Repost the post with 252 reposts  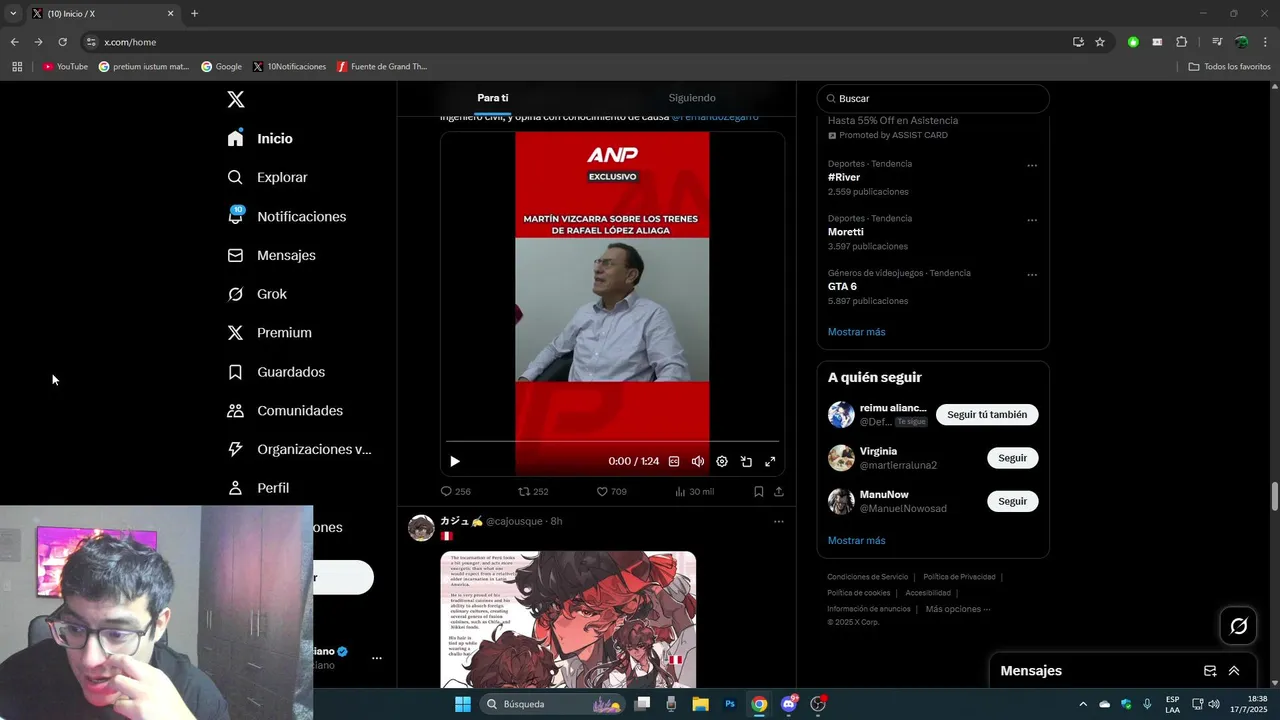pos(533,492)
